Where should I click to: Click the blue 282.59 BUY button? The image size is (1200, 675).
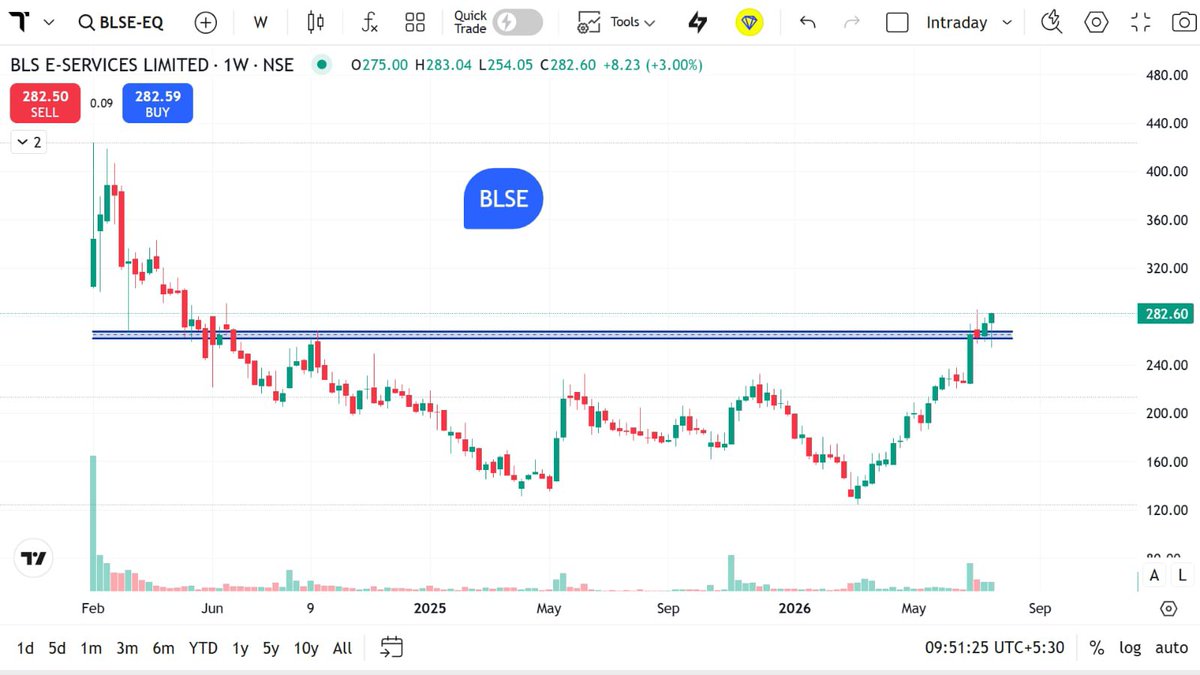point(158,103)
